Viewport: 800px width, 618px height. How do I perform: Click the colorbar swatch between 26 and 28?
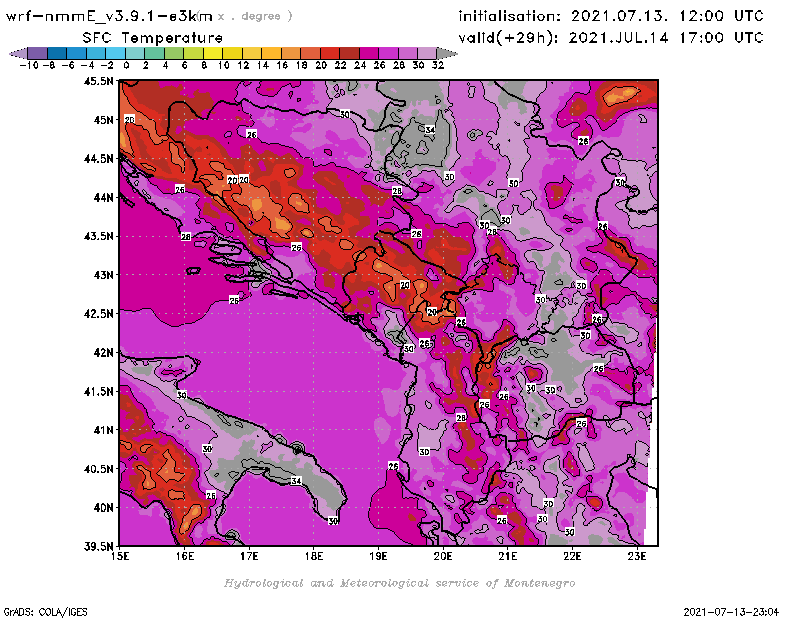point(388,53)
